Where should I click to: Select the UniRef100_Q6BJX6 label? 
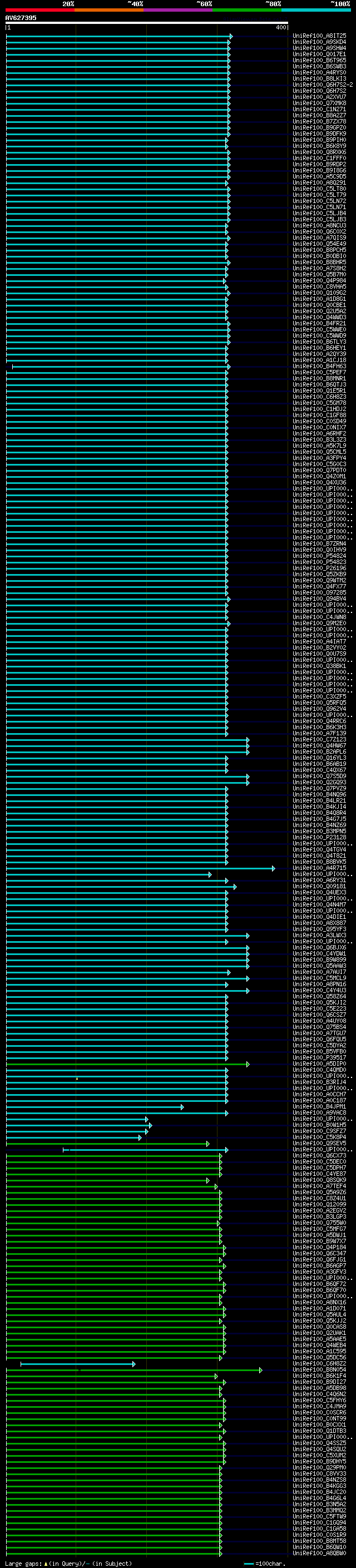(319, 947)
